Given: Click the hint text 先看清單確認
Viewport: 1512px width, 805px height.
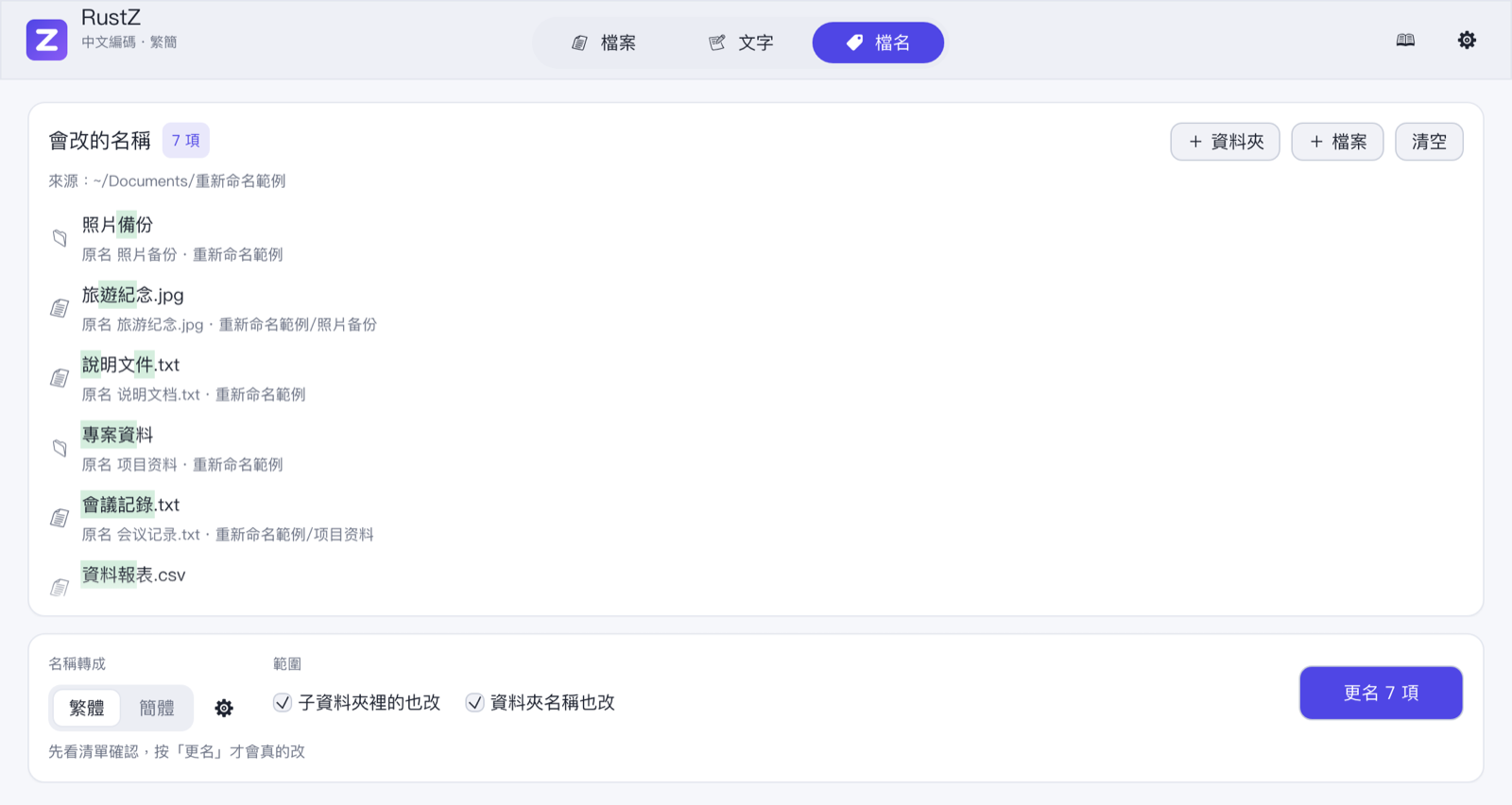Looking at the screenshot, I should click(177, 751).
